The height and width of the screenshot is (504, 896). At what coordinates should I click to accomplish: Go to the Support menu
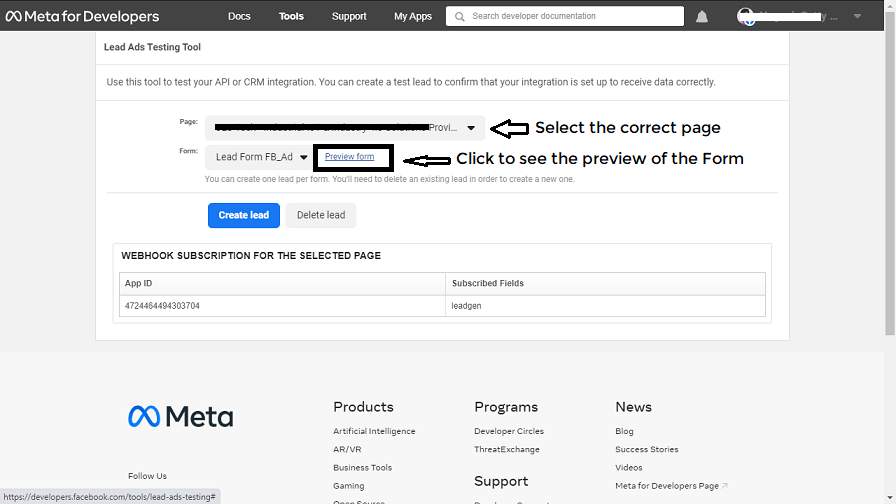pyautogui.click(x=349, y=17)
